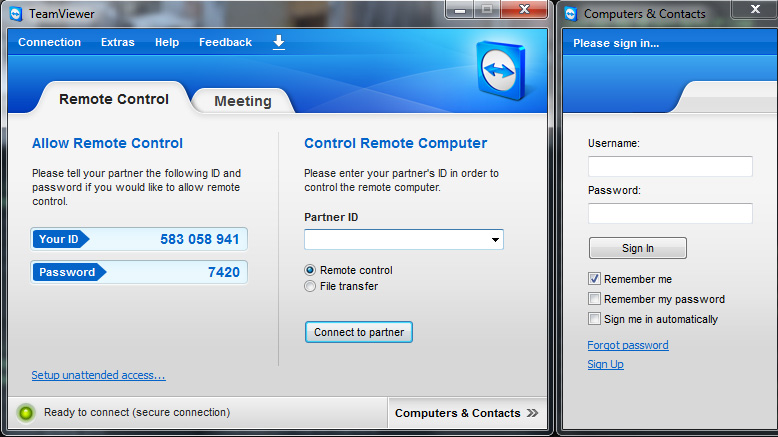Click the Username input field

pyautogui.click(x=670, y=166)
